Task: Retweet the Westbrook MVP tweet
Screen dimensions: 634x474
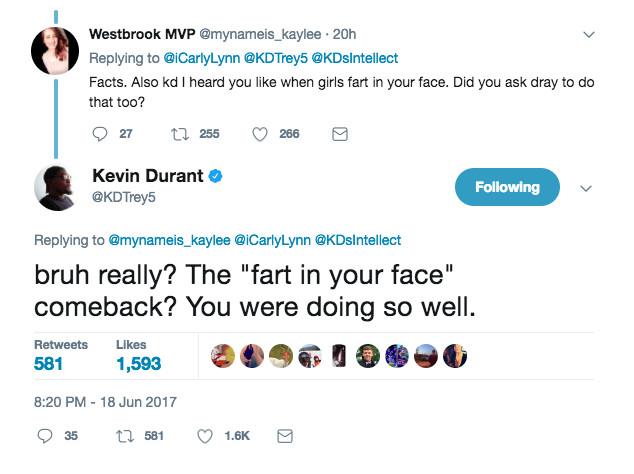Action: click(x=184, y=134)
